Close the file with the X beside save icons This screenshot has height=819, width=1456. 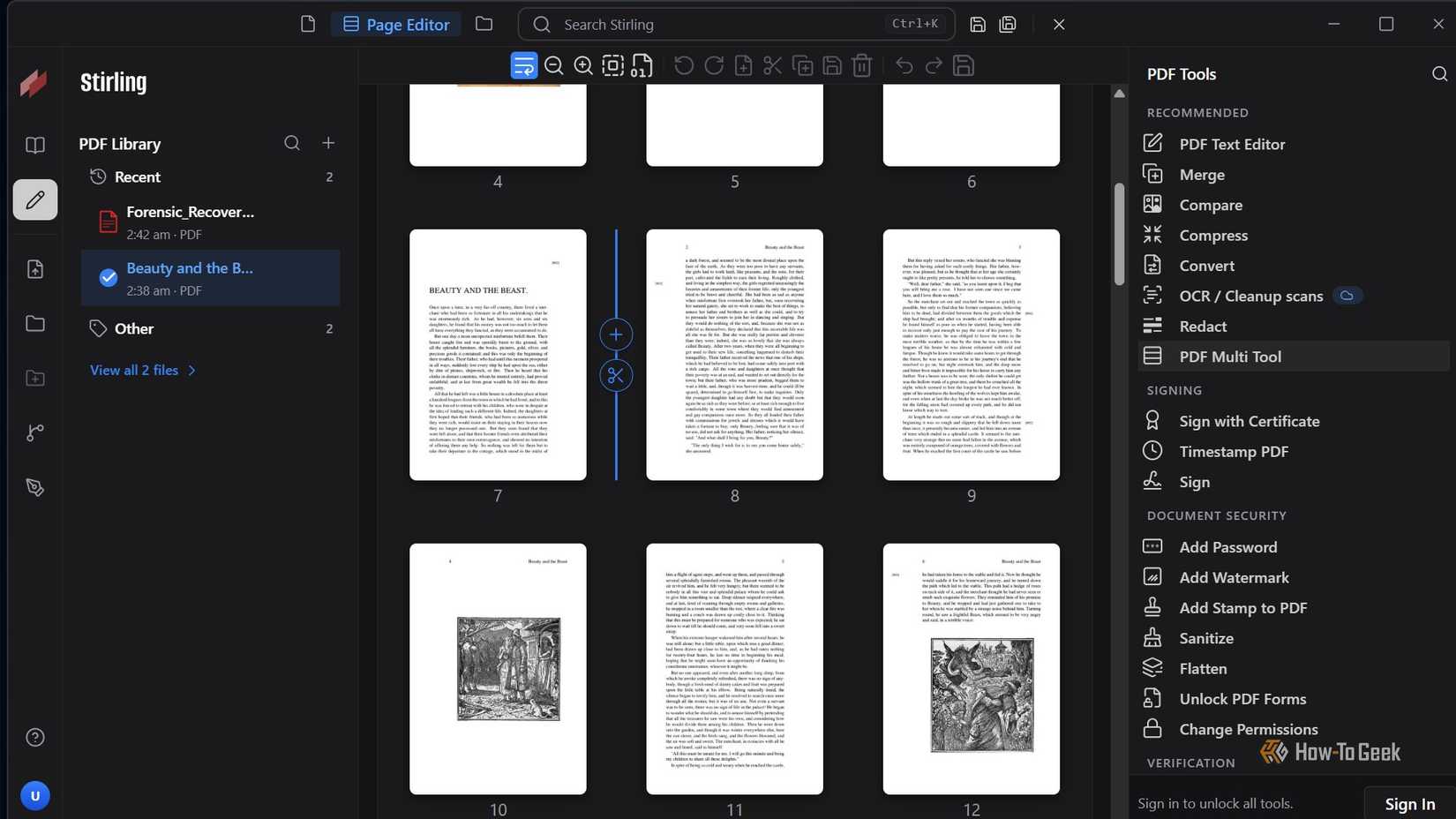pos(1059,25)
